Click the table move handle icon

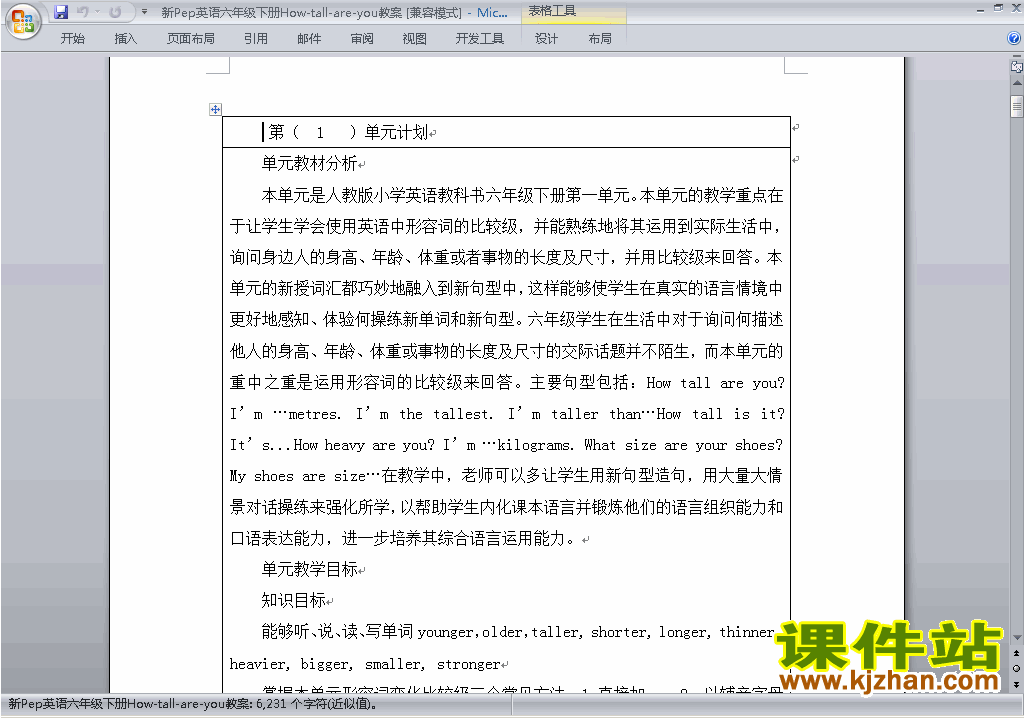tap(216, 109)
